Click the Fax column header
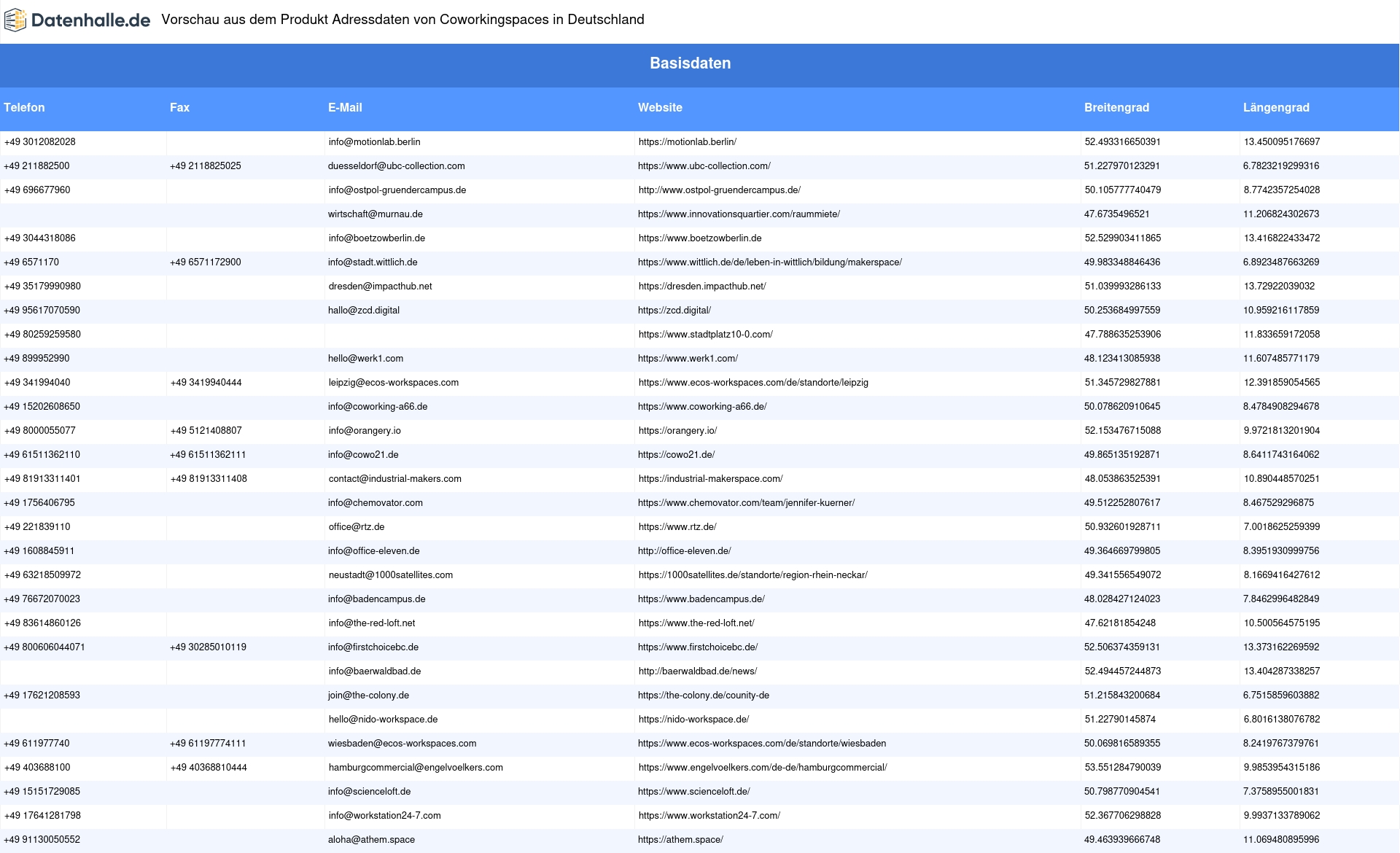 click(179, 108)
